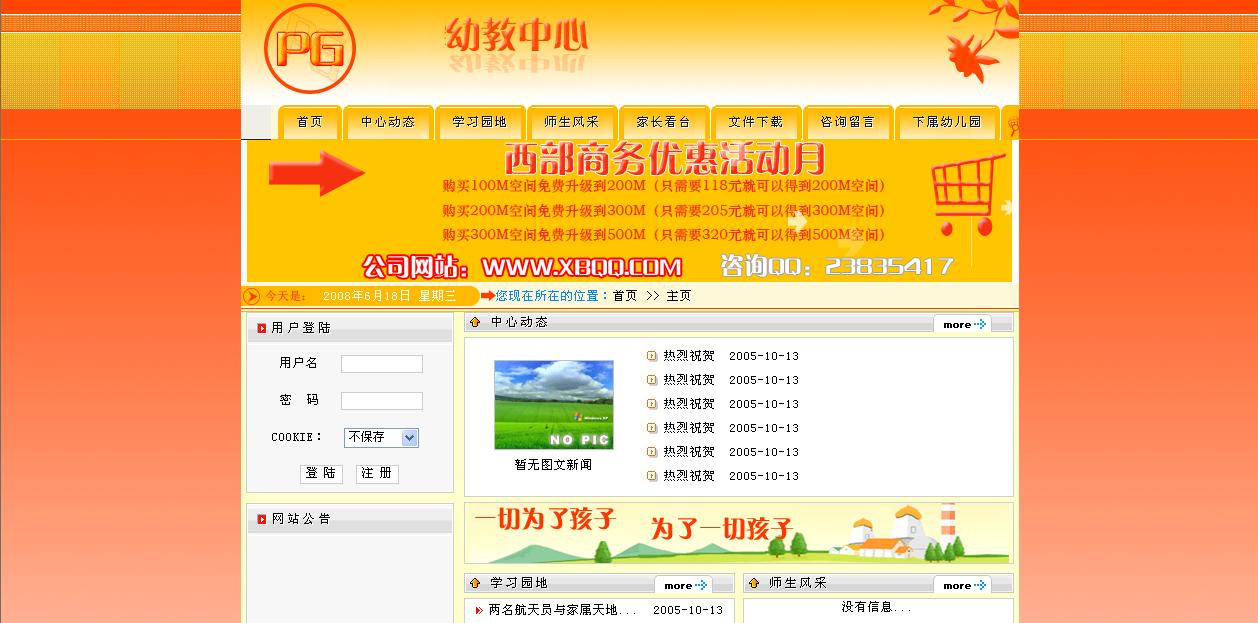Click the orange arrow before 您现在所在的位置
Screen dimensions: 1258x623
pos(487,295)
